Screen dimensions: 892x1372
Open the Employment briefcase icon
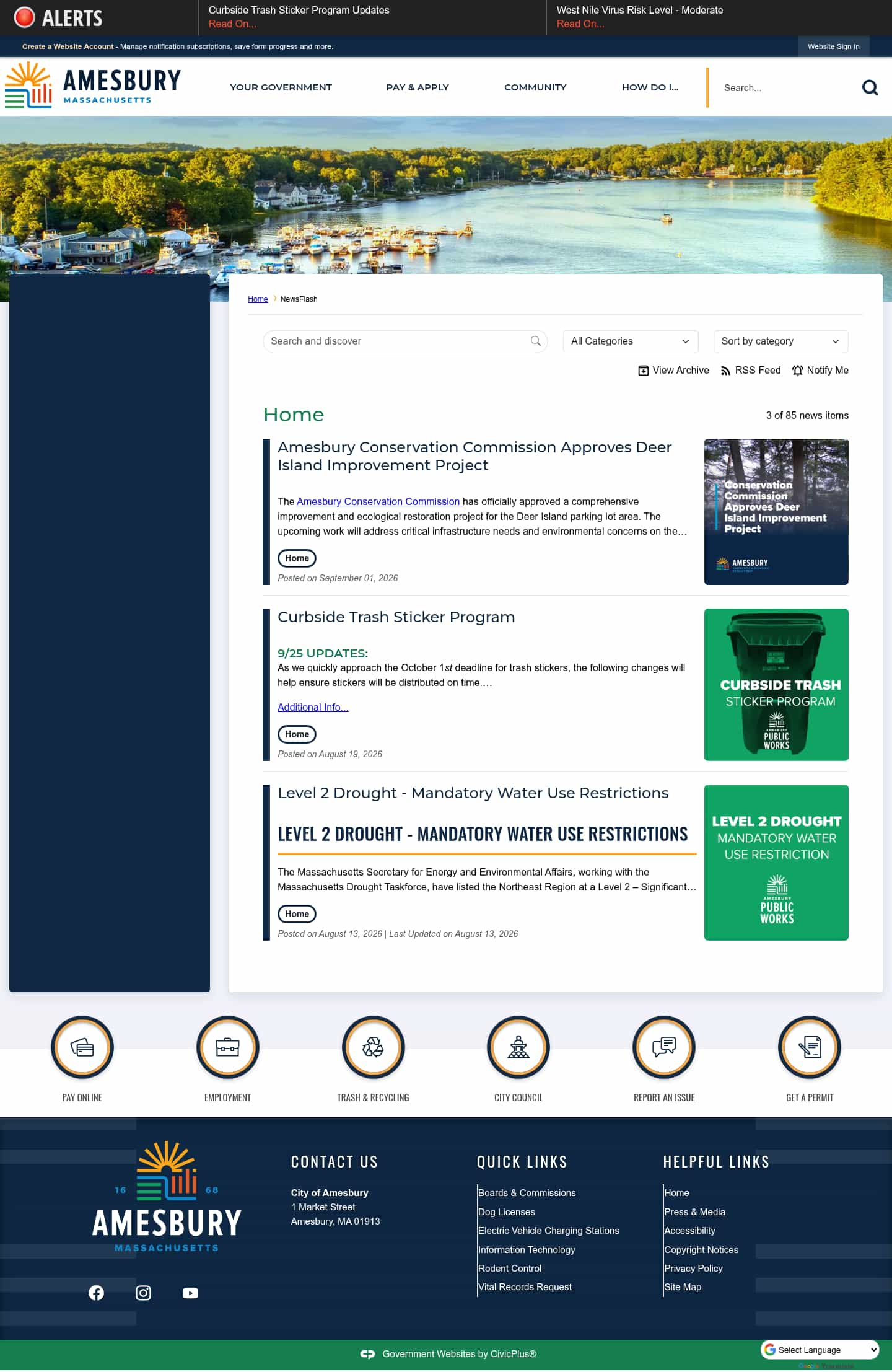coord(228,1047)
